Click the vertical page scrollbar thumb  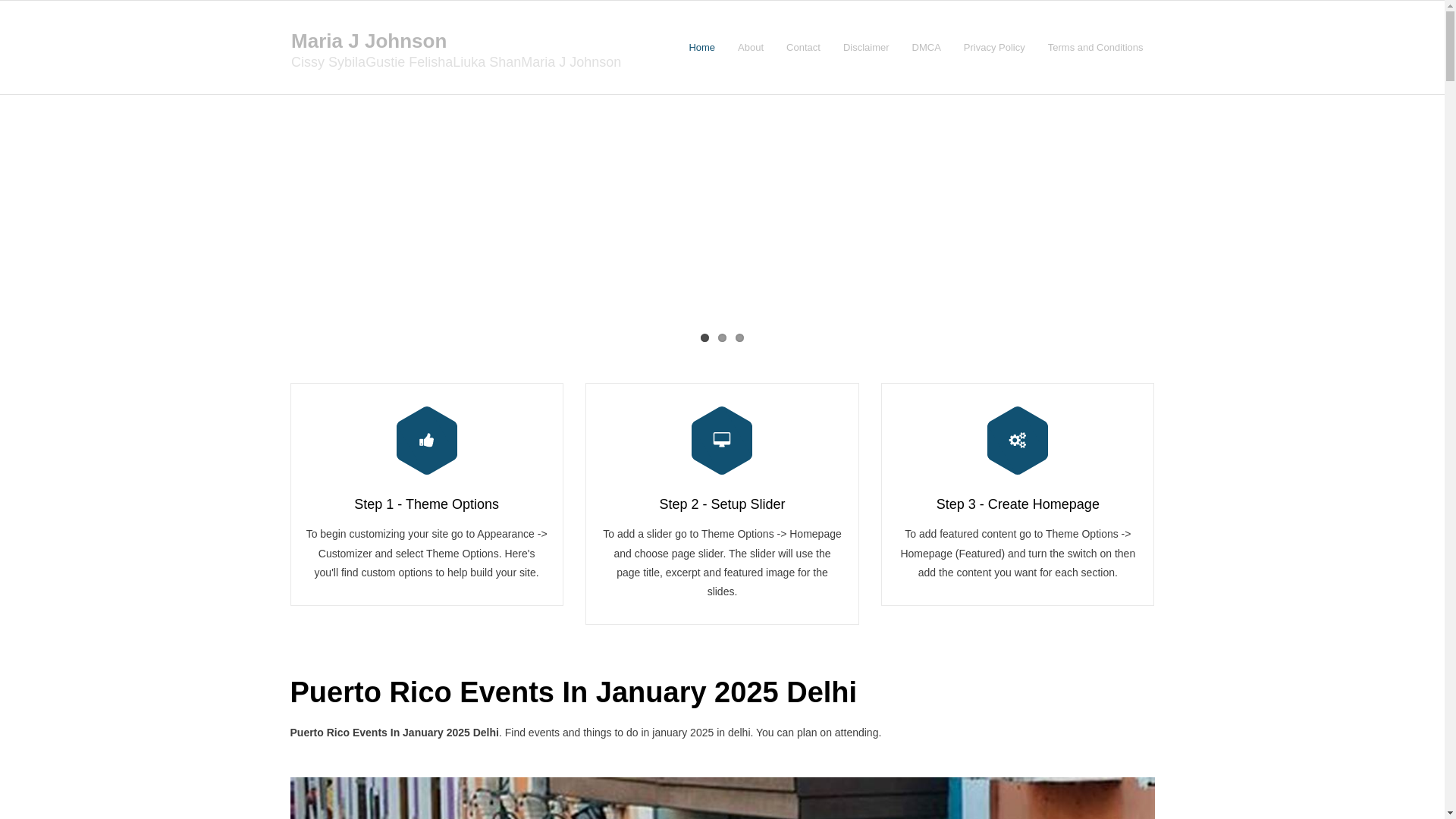tap(1450, 45)
